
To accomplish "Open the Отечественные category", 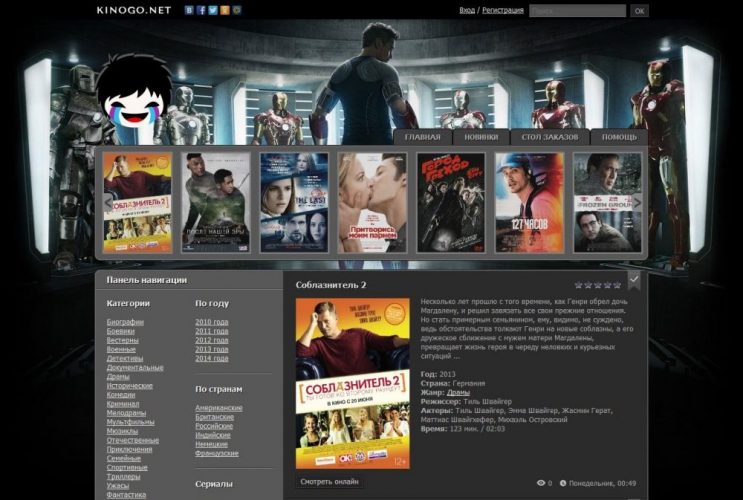I will (133, 440).
